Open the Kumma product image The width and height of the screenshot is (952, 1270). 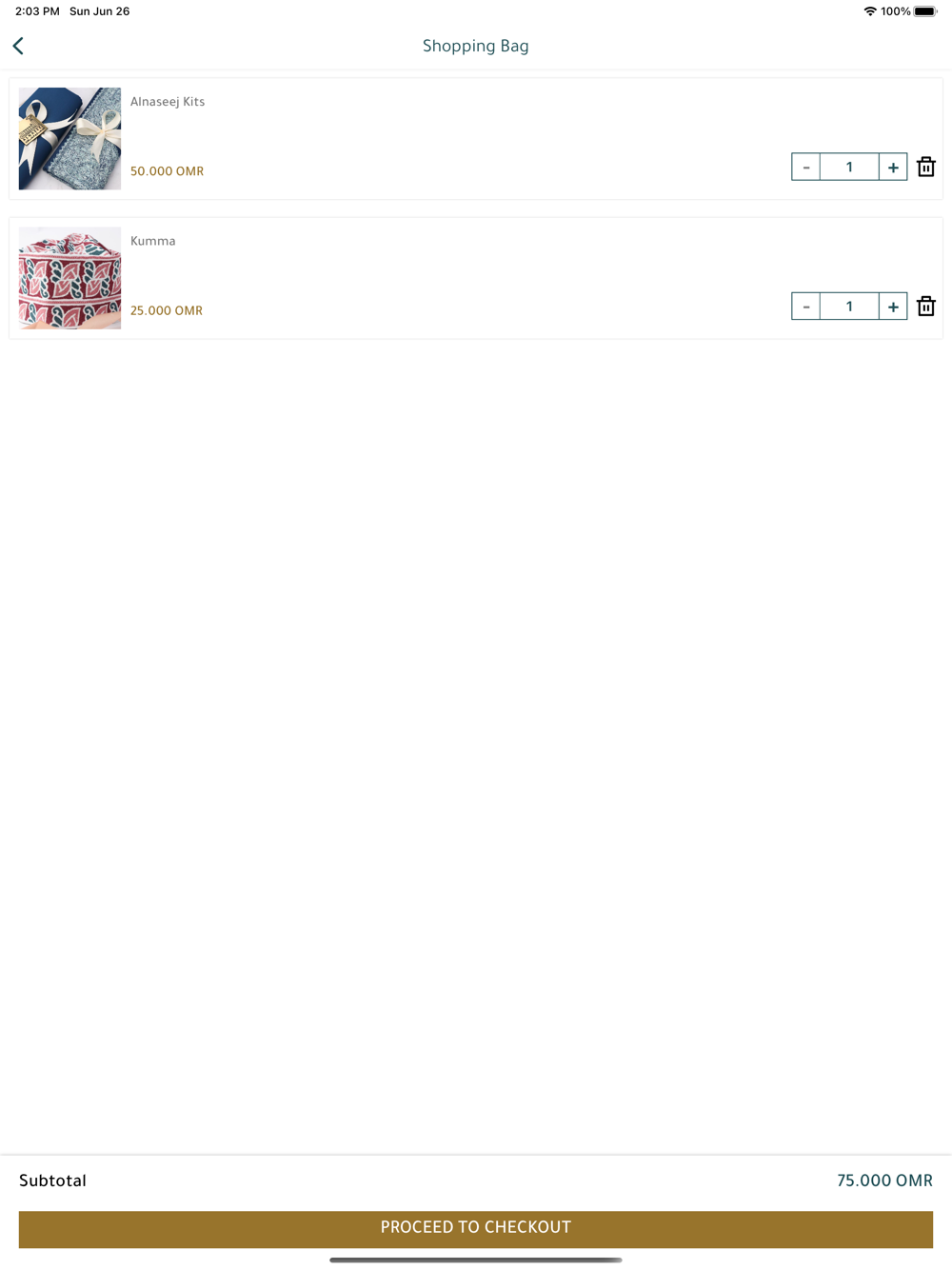pos(69,278)
